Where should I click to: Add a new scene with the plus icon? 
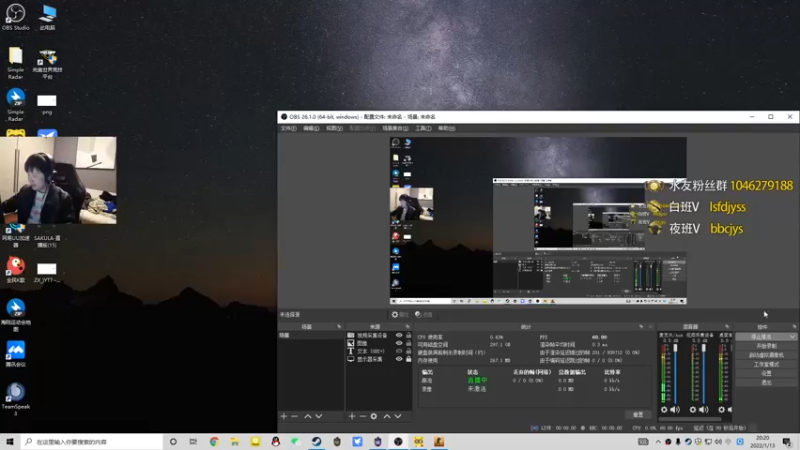[284, 416]
